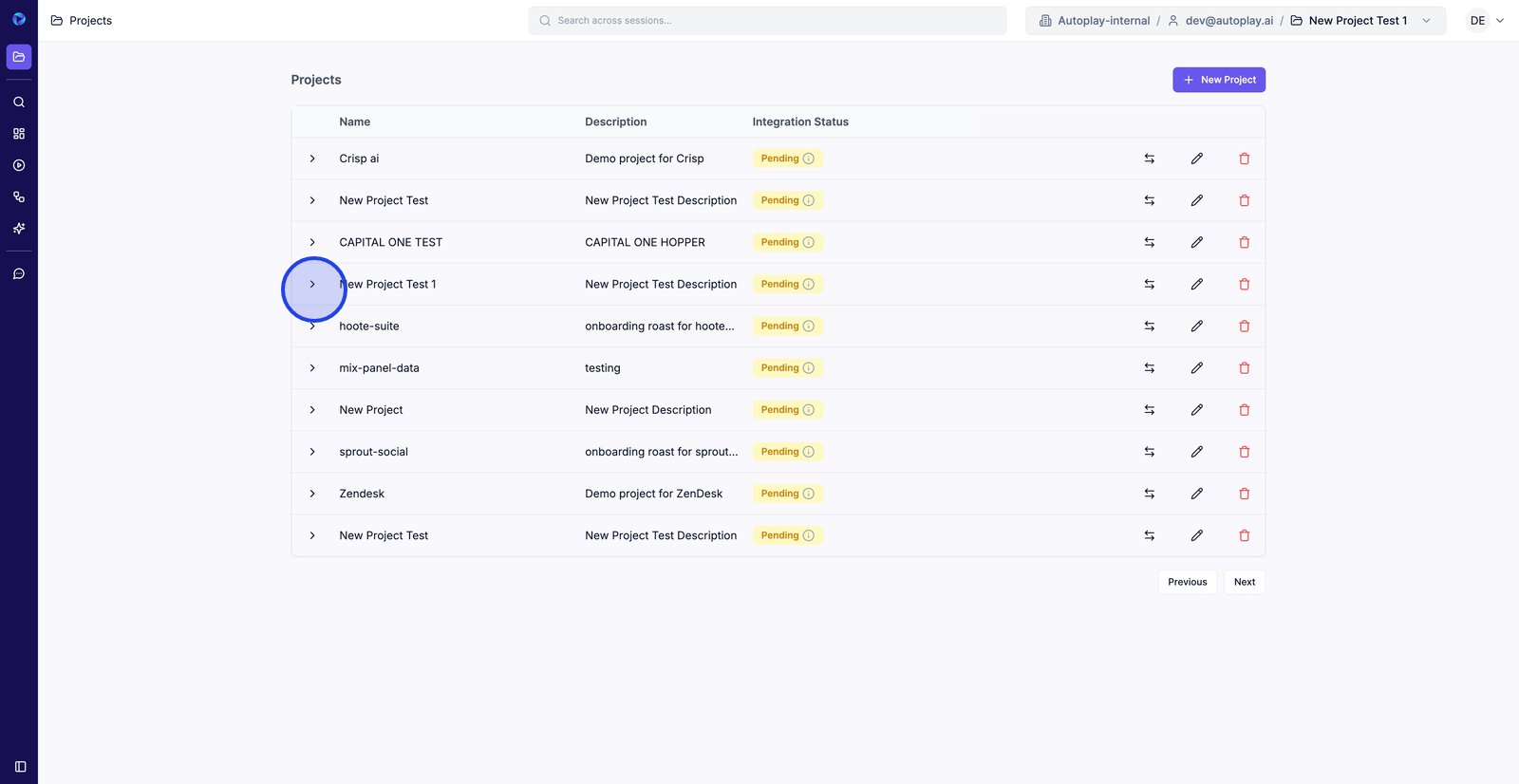Click the Previous page button
1519x784 pixels.
click(1187, 582)
